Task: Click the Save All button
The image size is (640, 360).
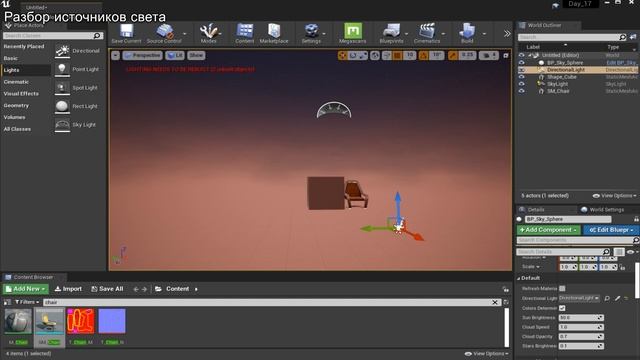Action: (107, 289)
